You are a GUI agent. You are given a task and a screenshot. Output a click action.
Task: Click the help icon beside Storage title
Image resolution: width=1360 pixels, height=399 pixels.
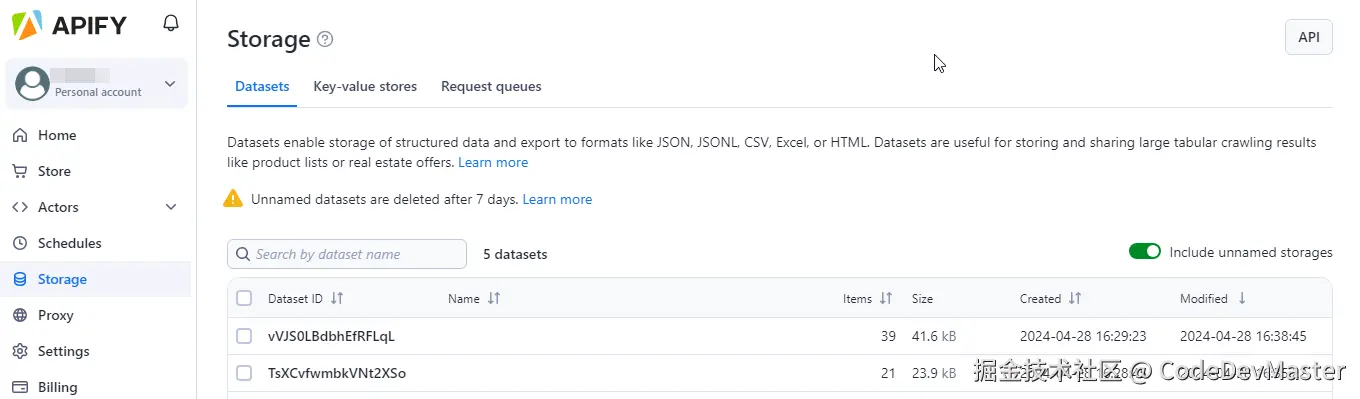[325, 40]
